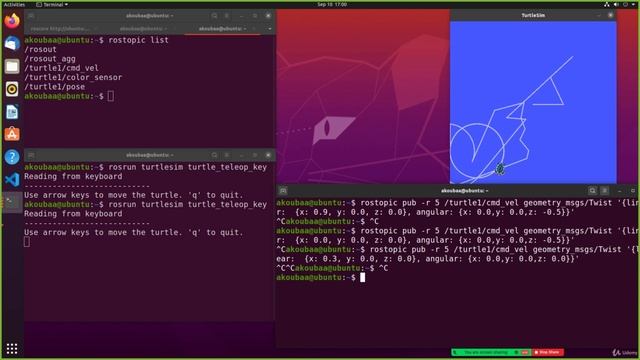Open the Help question-mark dock icon
Image resolution: width=640 pixels, height=360 pixels.
pos(12,157)
